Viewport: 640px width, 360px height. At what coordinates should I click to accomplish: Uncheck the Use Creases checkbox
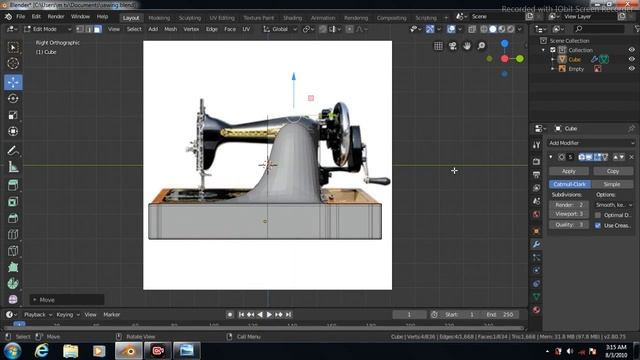tap(598, 225)
